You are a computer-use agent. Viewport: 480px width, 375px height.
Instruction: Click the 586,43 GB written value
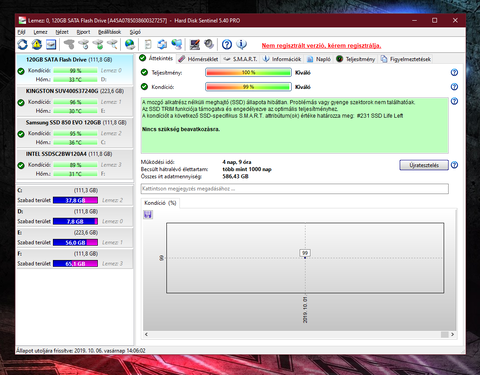(235, 176)
